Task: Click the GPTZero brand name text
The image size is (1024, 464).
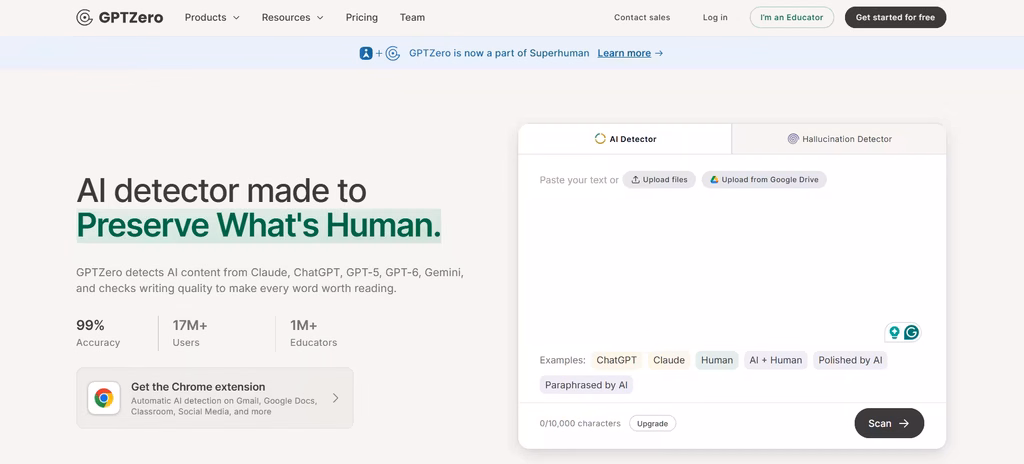Action: pyautogui.click(x=133, y=18)
